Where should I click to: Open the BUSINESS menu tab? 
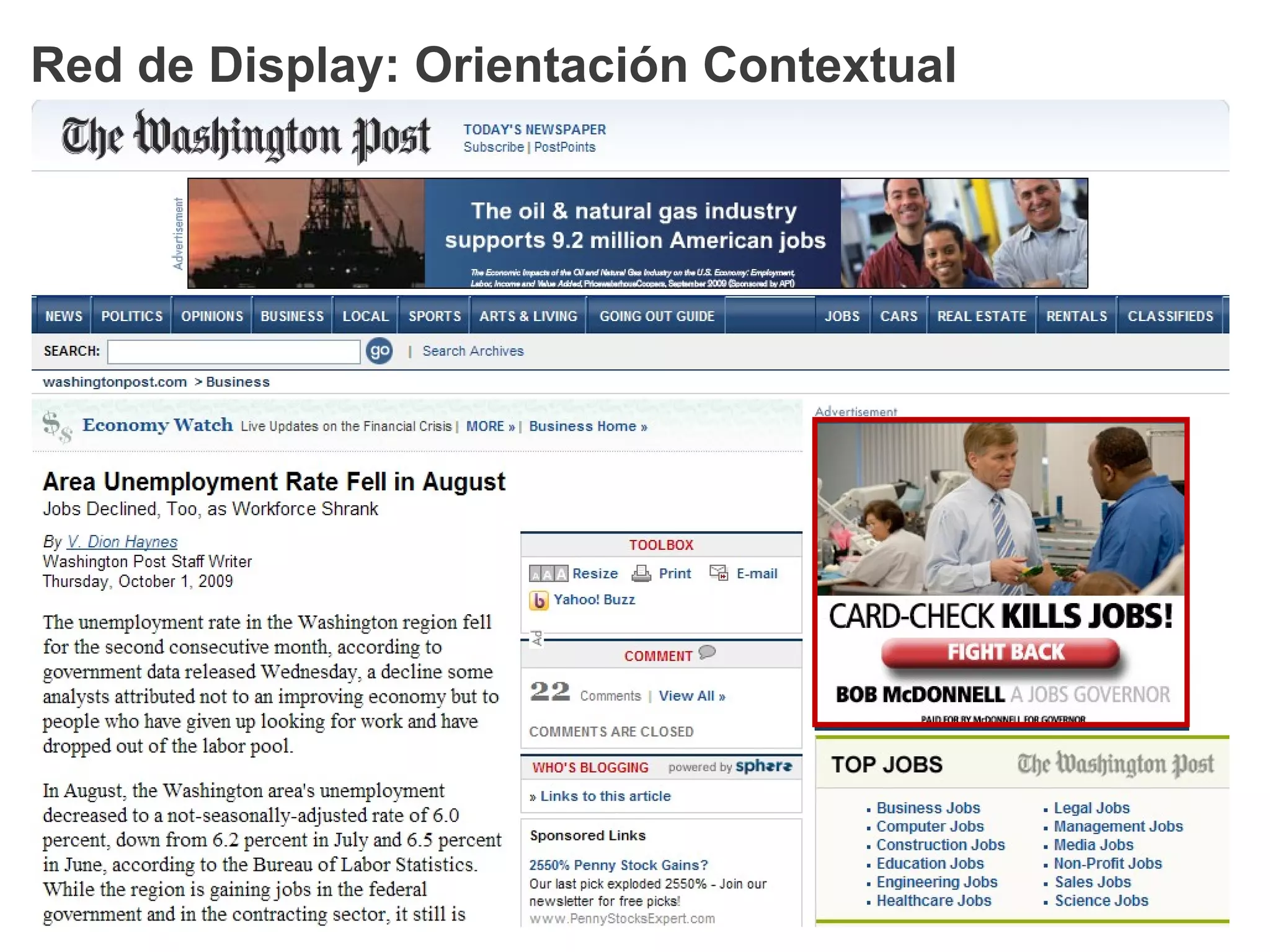(x=292, y=316)
